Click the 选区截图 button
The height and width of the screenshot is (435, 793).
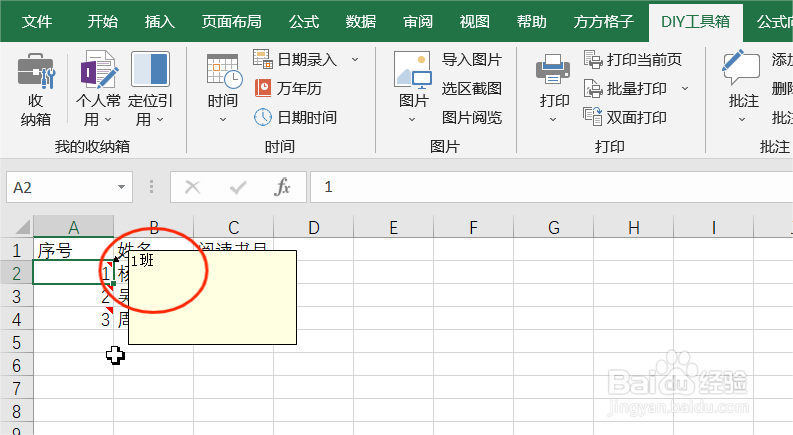click(471, 89)
